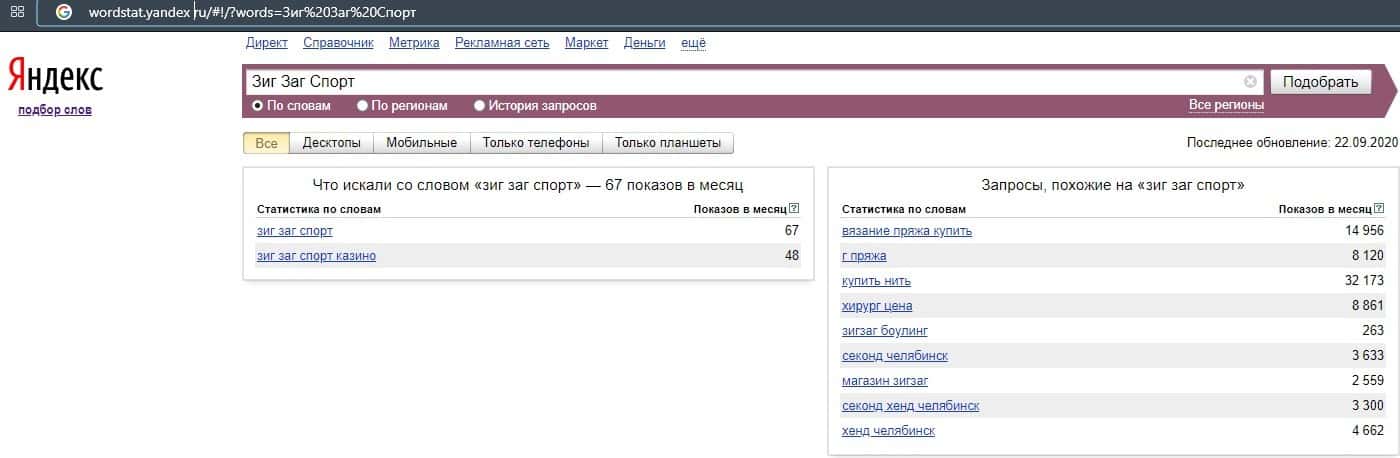This screenshot has height=458, width=1400.
Task: Click the Последнее обновление: 22.09.2020 text
Action: [x=1292, y=143]
